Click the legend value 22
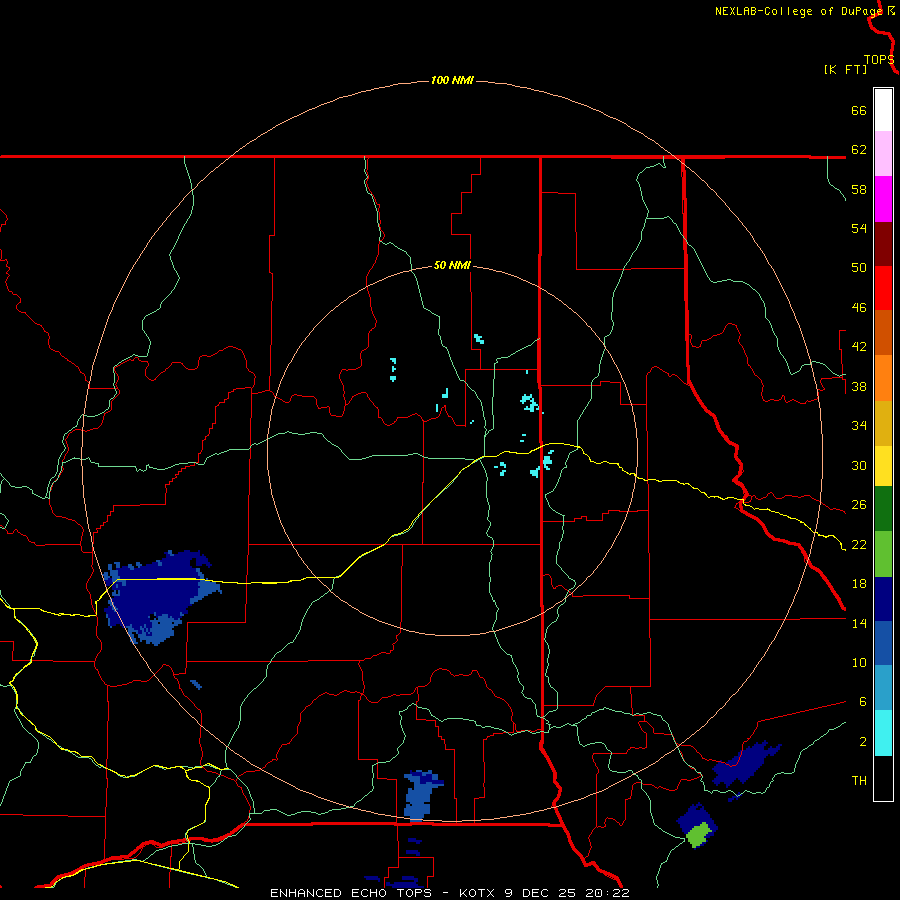 click(859, 544)
